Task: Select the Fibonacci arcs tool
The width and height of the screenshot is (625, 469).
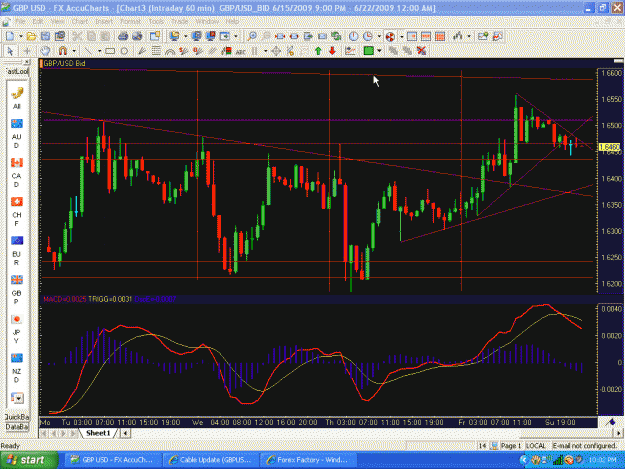Action: pyautogui.click(x=170, y=51)
